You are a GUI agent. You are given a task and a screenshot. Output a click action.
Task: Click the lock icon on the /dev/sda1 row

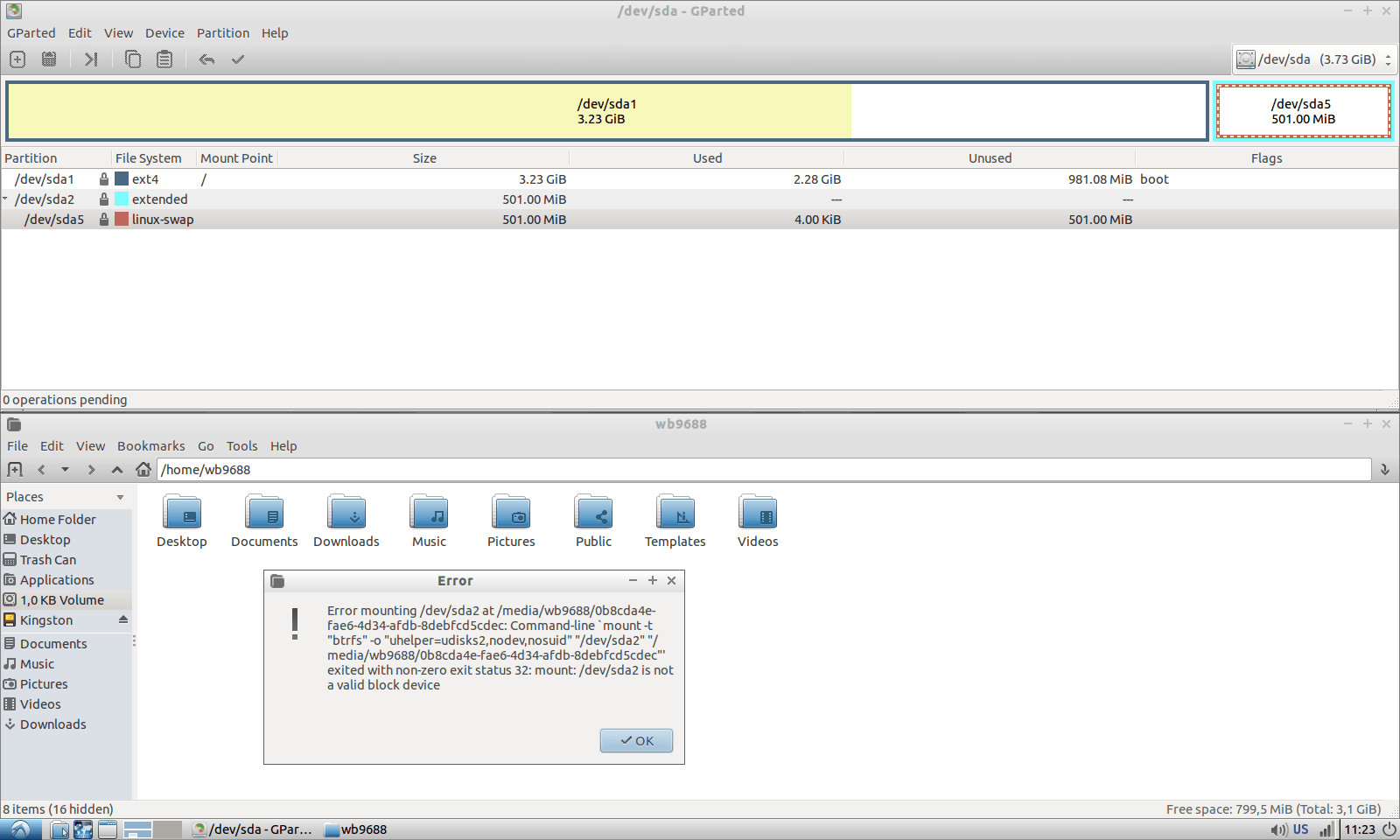tap(104, 179)
